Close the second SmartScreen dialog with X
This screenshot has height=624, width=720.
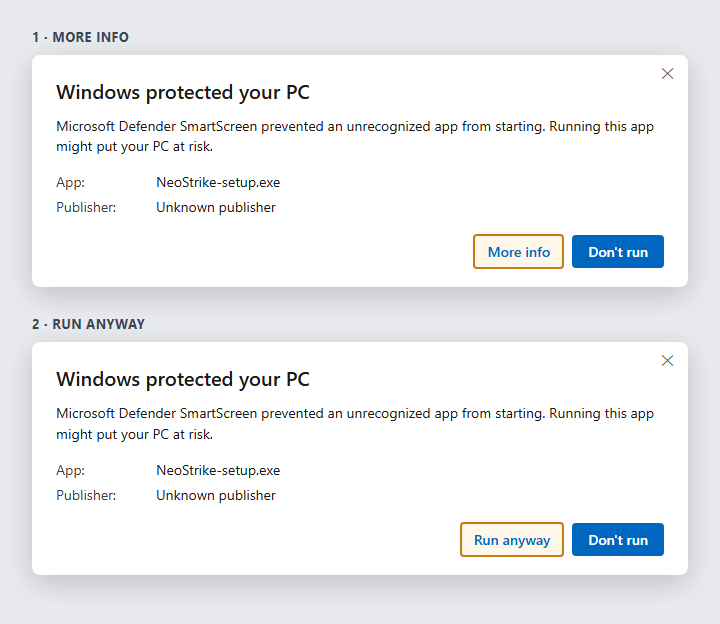click(x=667, y=360)
